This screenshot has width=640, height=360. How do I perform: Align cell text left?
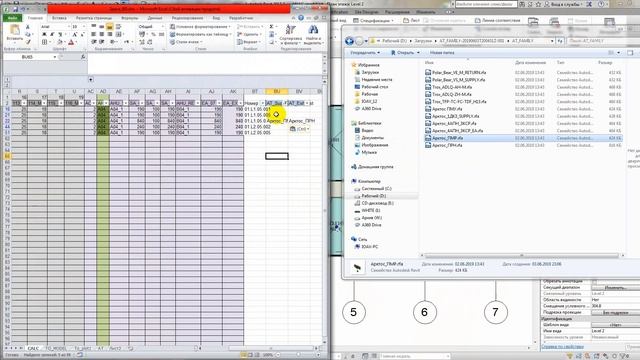93,34
